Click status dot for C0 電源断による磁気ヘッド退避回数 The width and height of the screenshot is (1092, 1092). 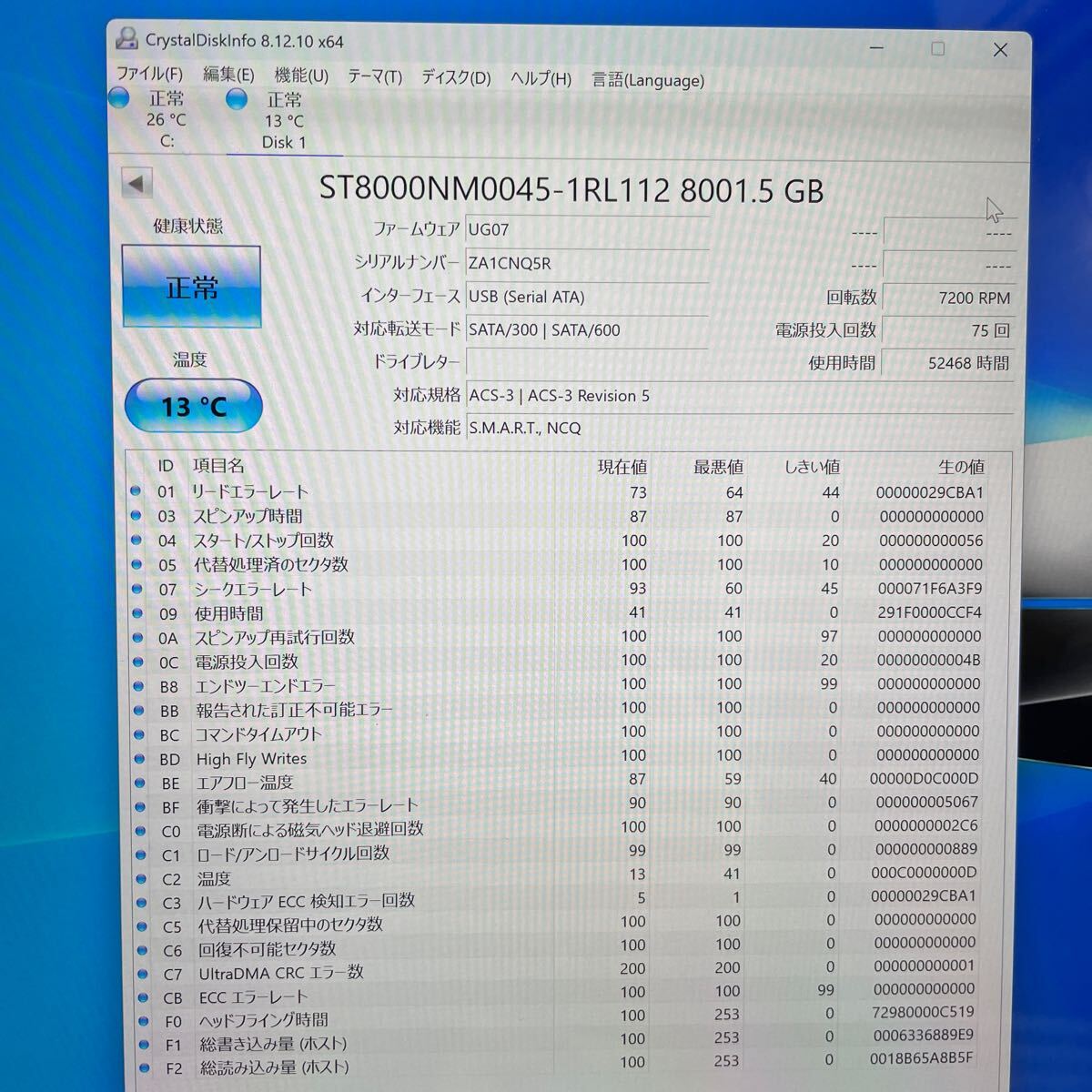pyautogui.click(x=141, y=831)
